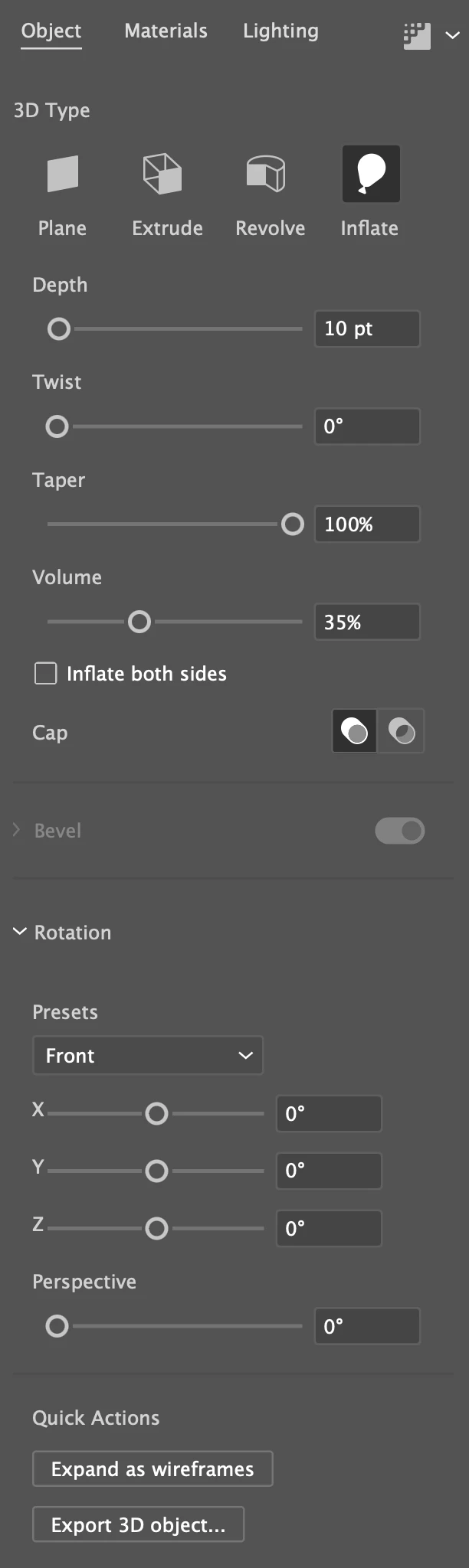Click the render settings icon at top right
This screenshot has width=469, height=1568.
pyautogui.click(x=417, y=35)
